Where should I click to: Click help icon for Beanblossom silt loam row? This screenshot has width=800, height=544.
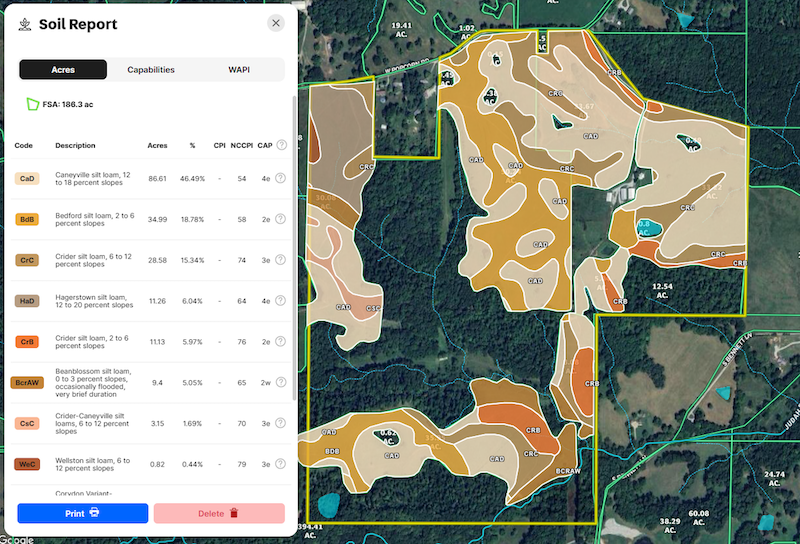[x=281, y=382]
